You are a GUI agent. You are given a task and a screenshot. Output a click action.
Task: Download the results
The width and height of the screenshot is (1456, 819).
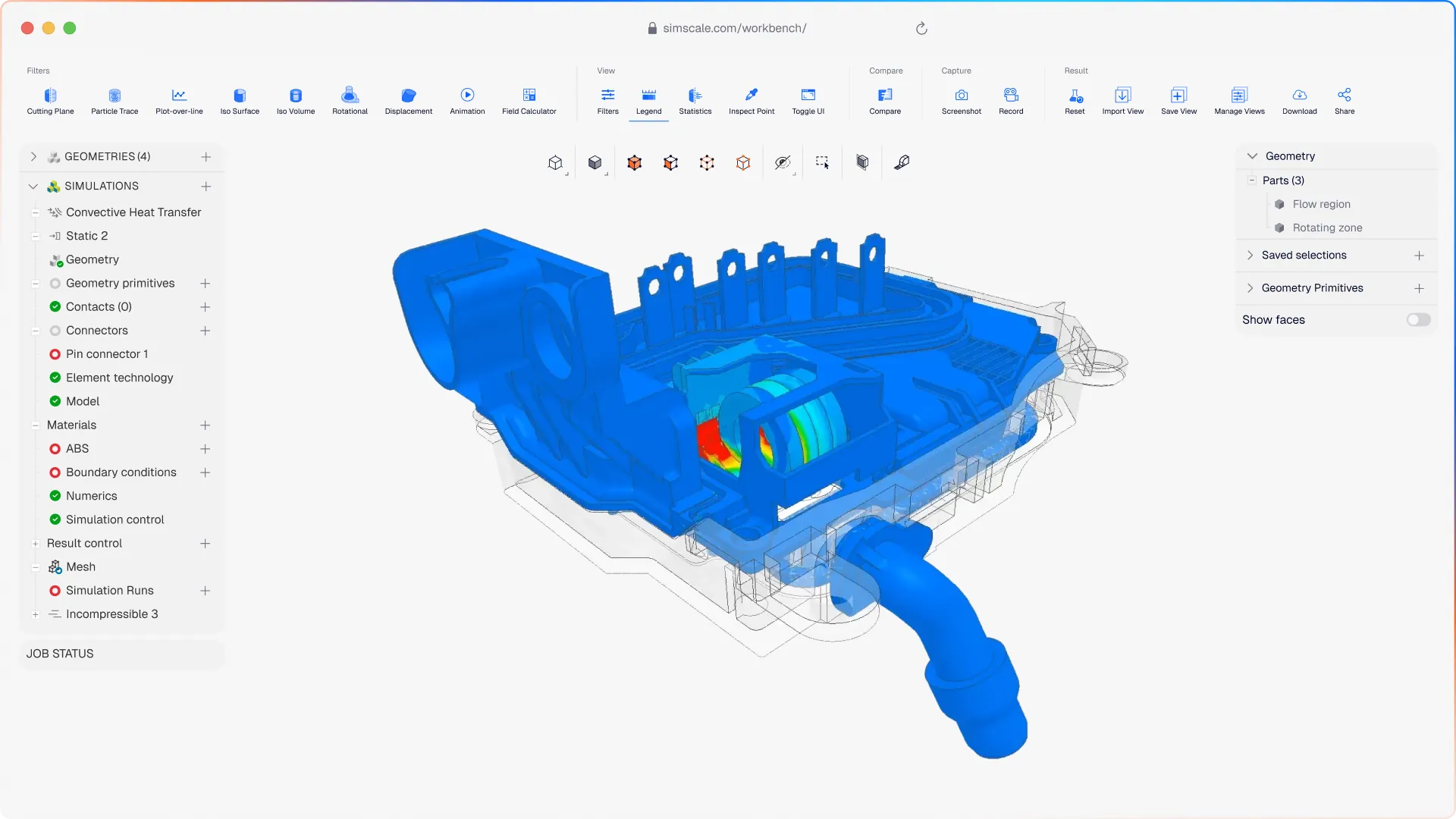coord(1300,101)
